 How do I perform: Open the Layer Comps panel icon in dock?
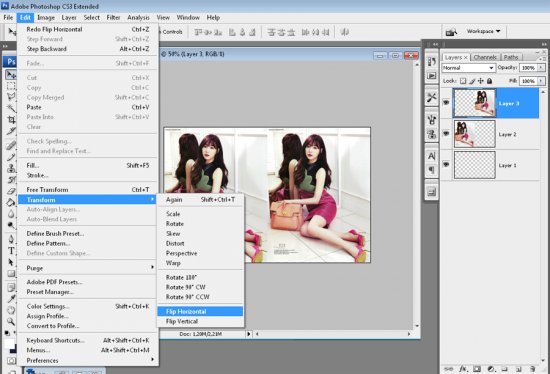(432, 192)
